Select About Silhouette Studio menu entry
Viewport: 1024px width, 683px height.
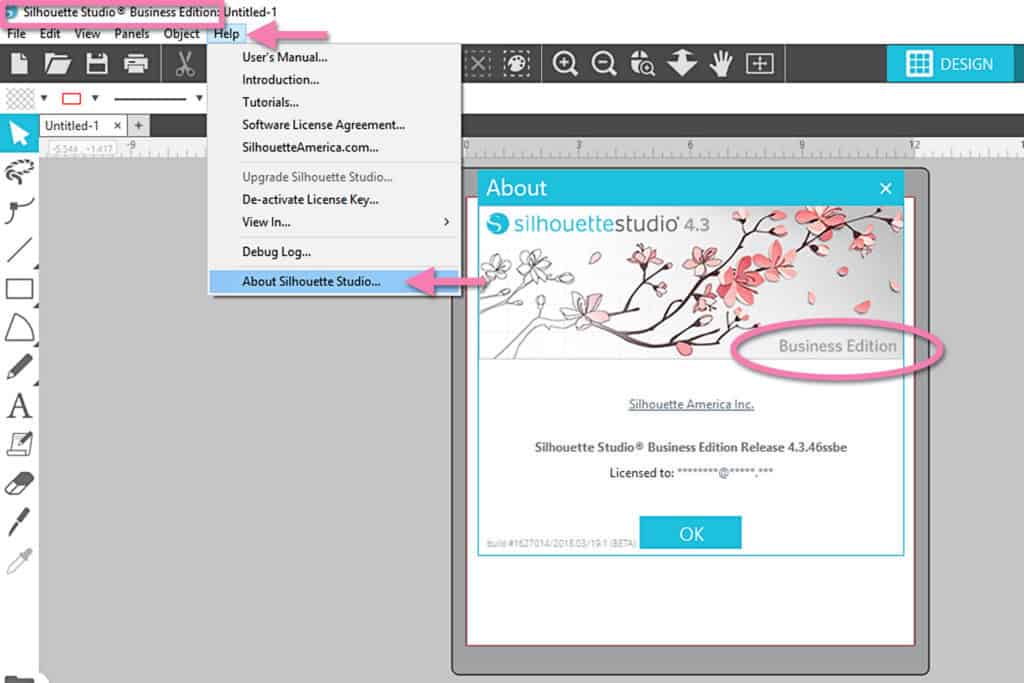(334, 281)
